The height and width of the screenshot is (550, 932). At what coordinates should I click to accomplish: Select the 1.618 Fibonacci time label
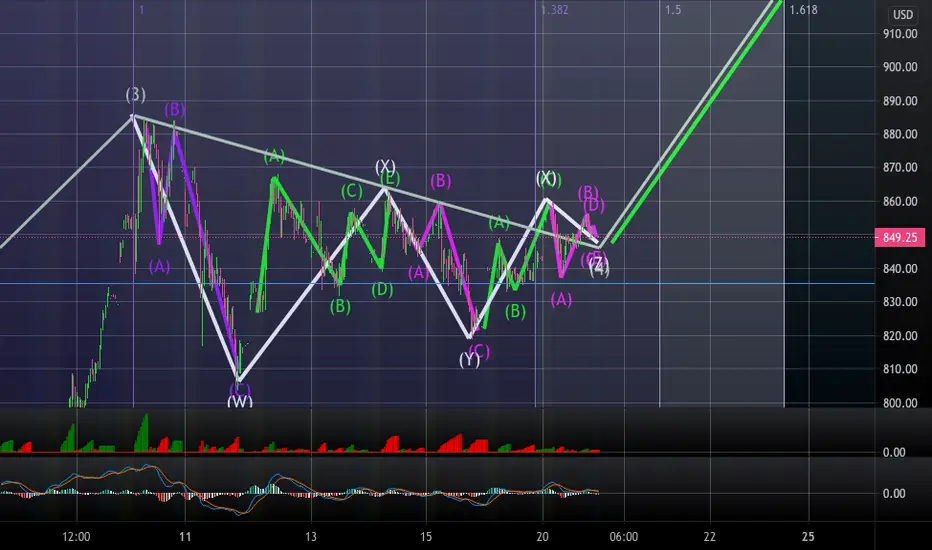pyautogui.click(x=803, y=10)
